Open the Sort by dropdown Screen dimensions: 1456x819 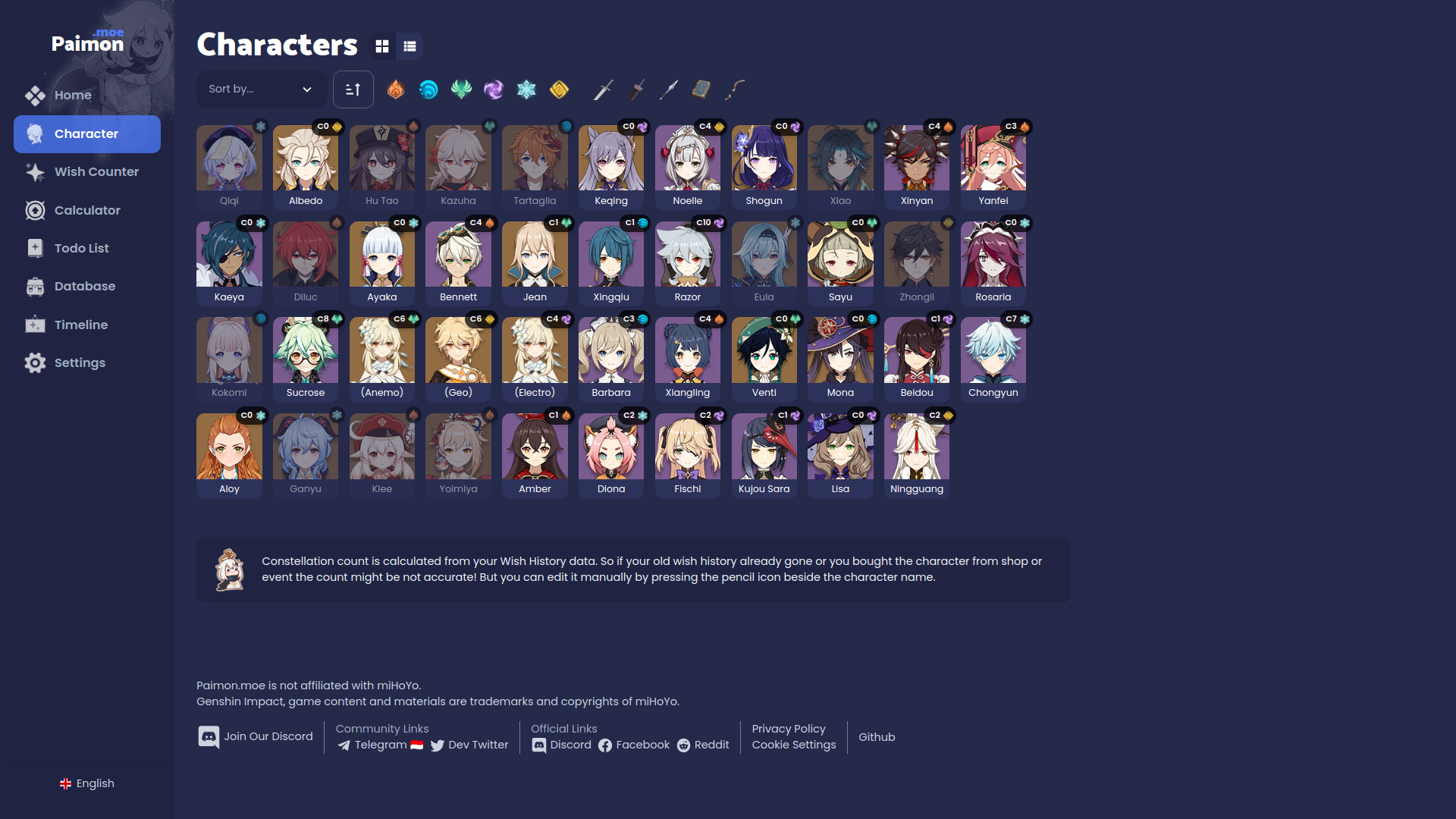261,89
